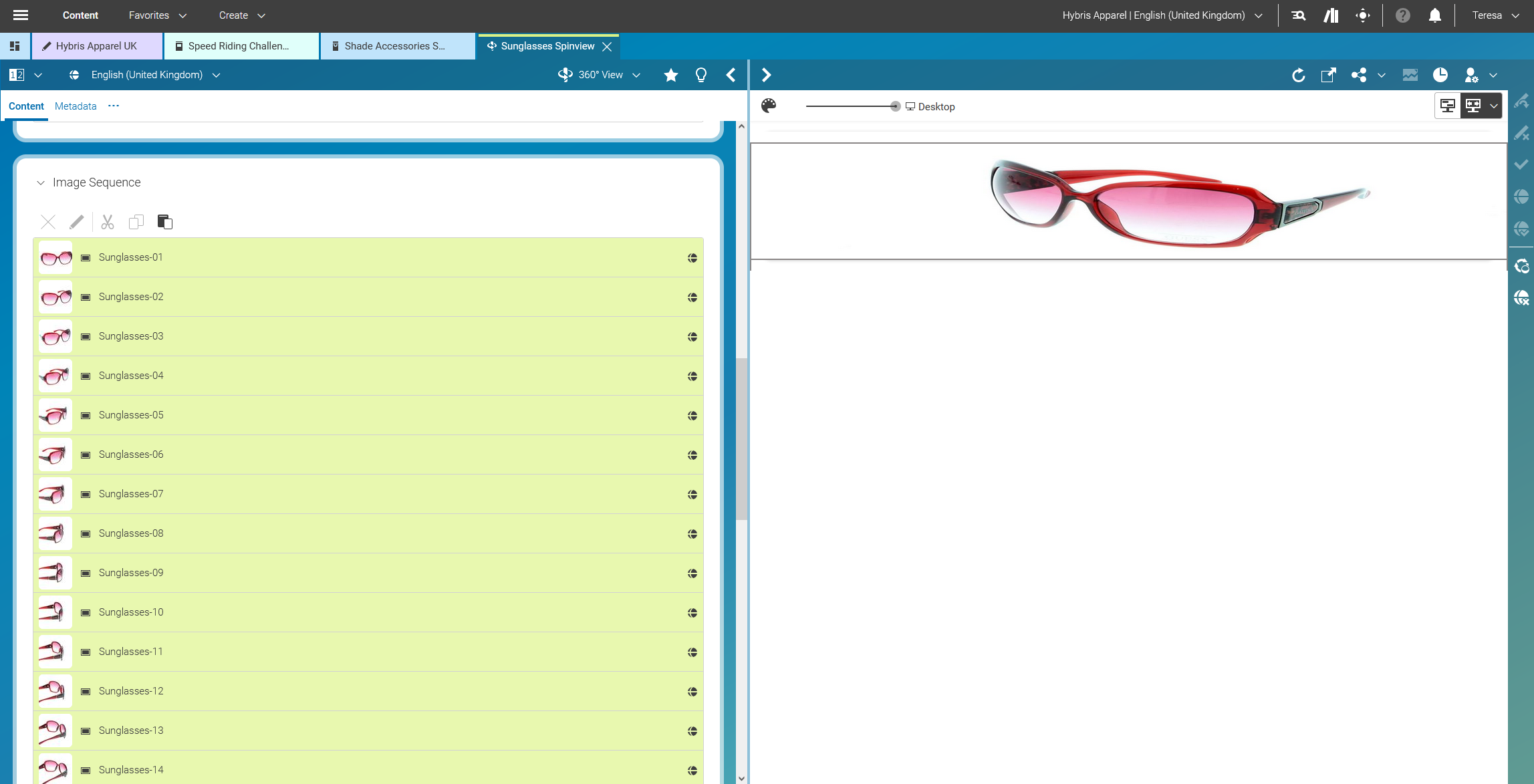Click the paste icon in Image Sequence
The image size is (1534, 784).
(164, 222)
